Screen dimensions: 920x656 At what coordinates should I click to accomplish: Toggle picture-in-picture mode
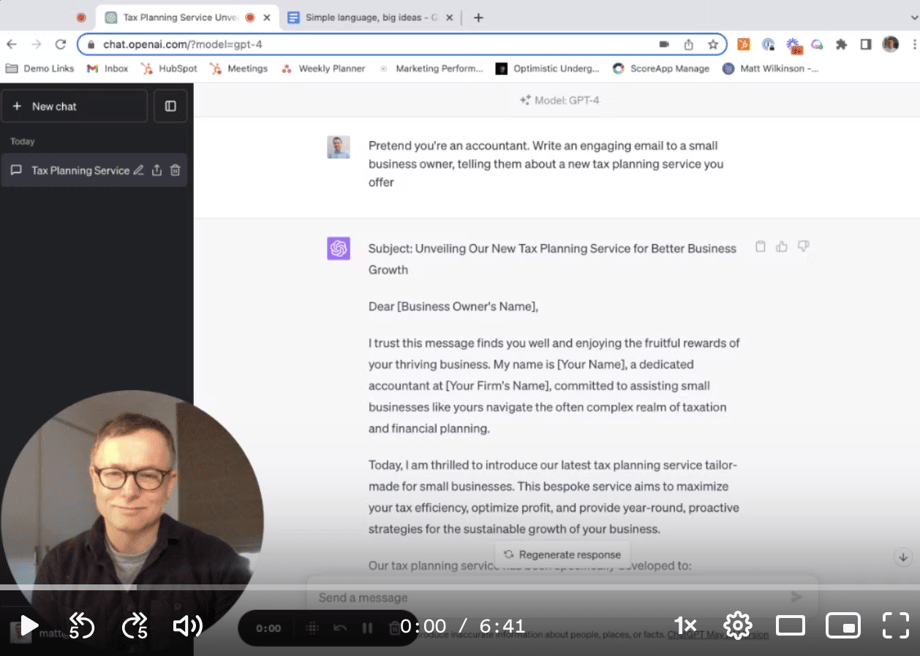[x=843, y=627]
